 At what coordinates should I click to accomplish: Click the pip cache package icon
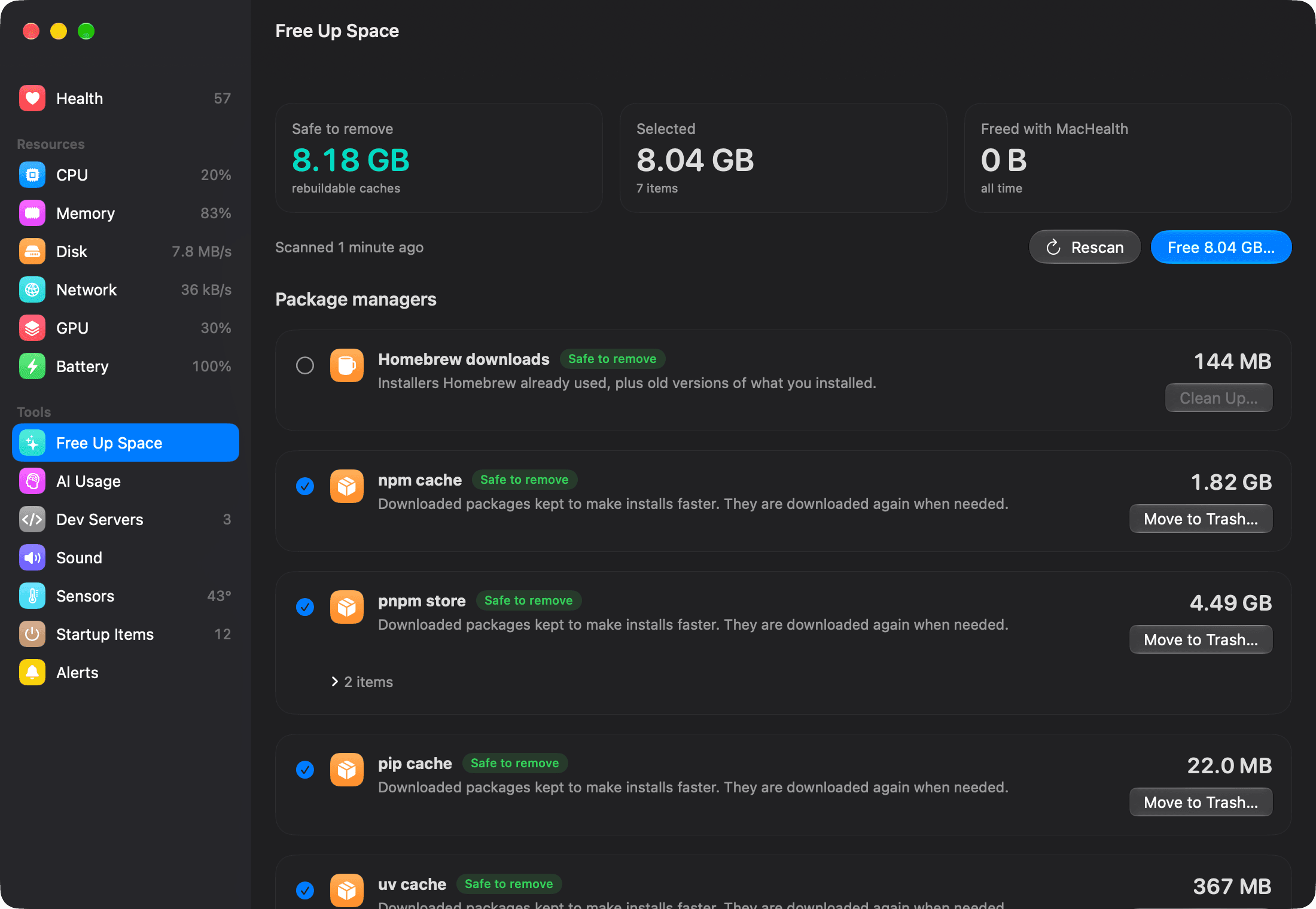(x=347, y=770)
